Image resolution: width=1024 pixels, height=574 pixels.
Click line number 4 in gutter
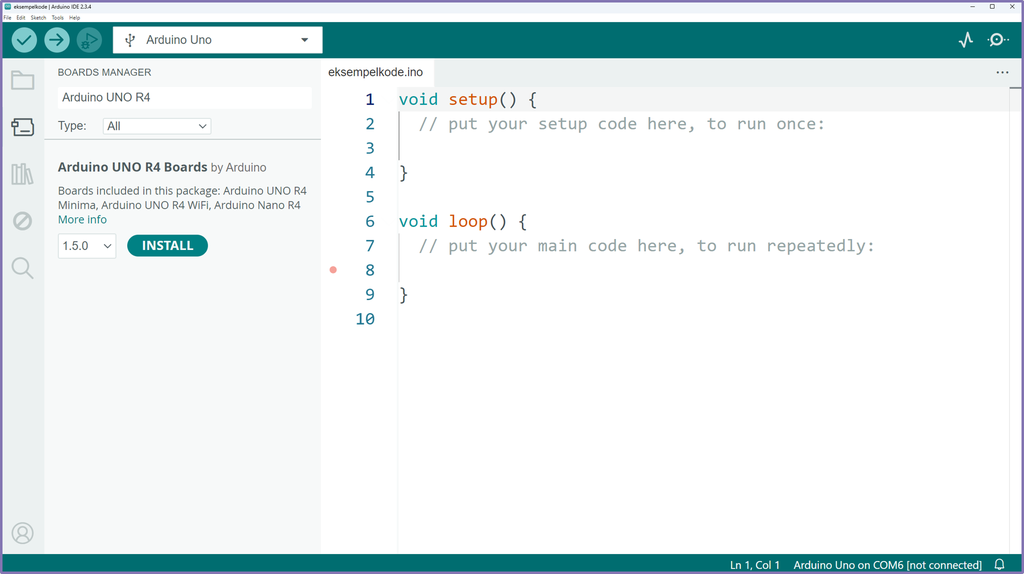pyautogui.click(x=370, y=172)
